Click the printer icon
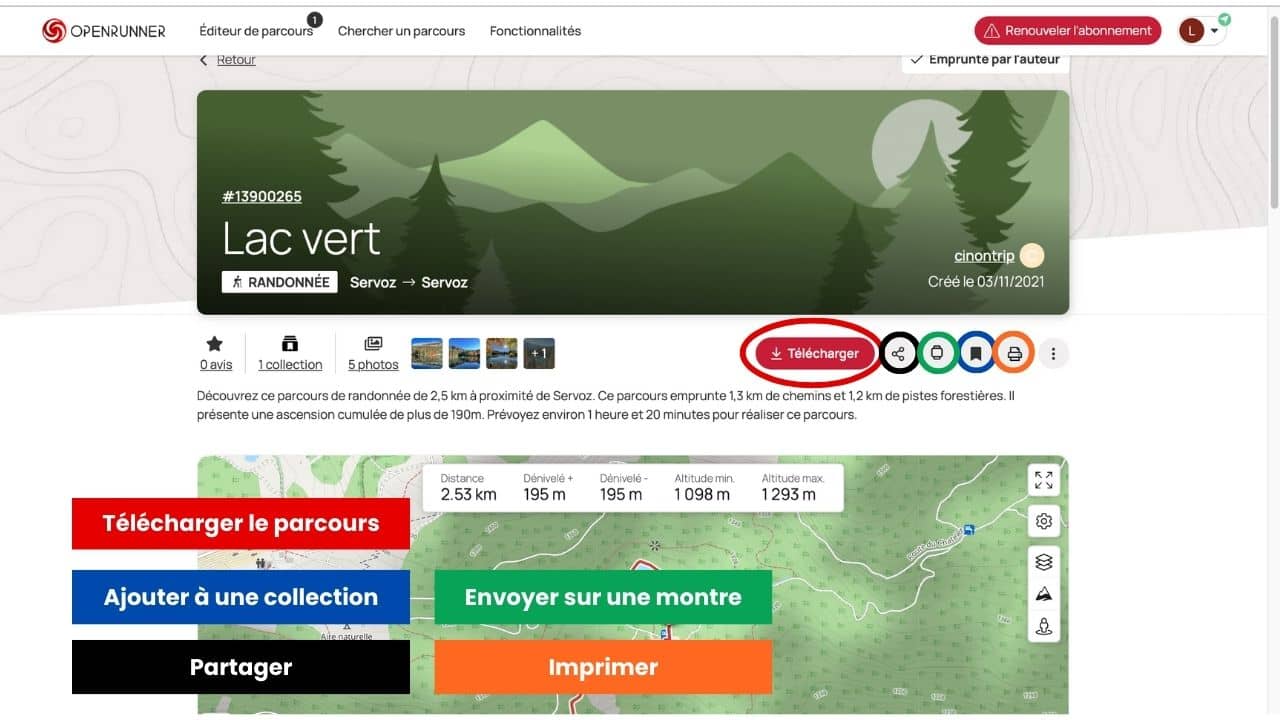 pyautogui.click(x=1014, y=353)
